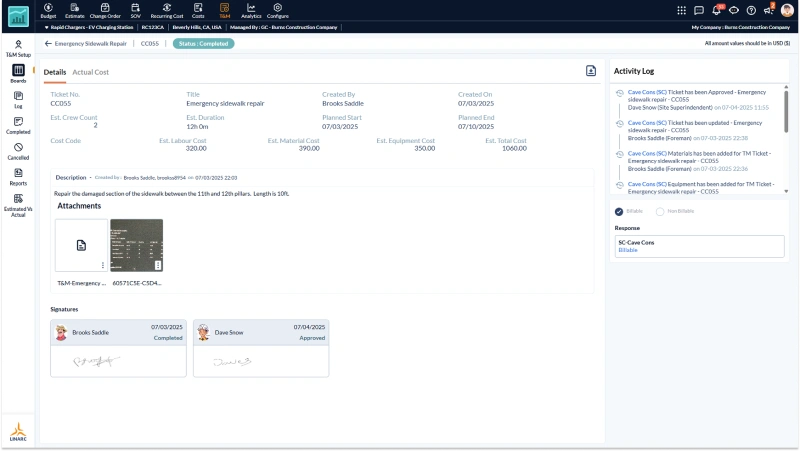Open the apps grid launcher
The width and height of the screenshot is (800, 451).
(682, 10)
